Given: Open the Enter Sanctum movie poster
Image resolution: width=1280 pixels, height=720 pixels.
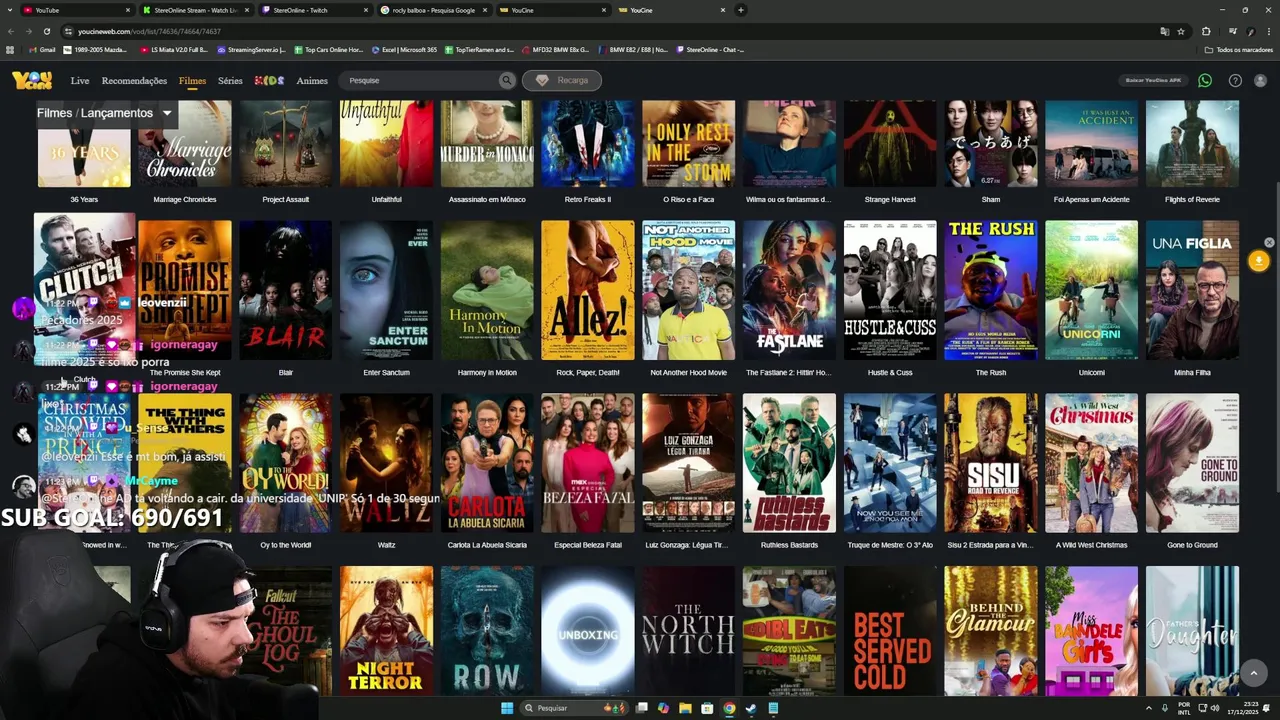Looking at the screenshot, I should tap(386, 290).
